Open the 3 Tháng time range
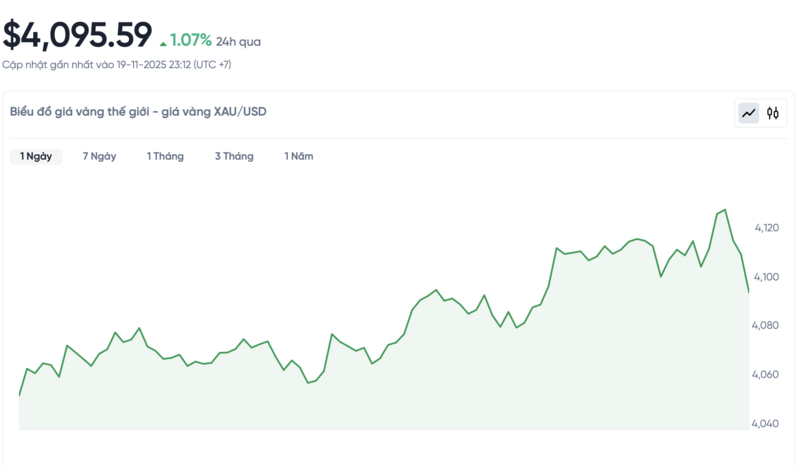This screenshot has height=466, width=800. pos(234,157)
